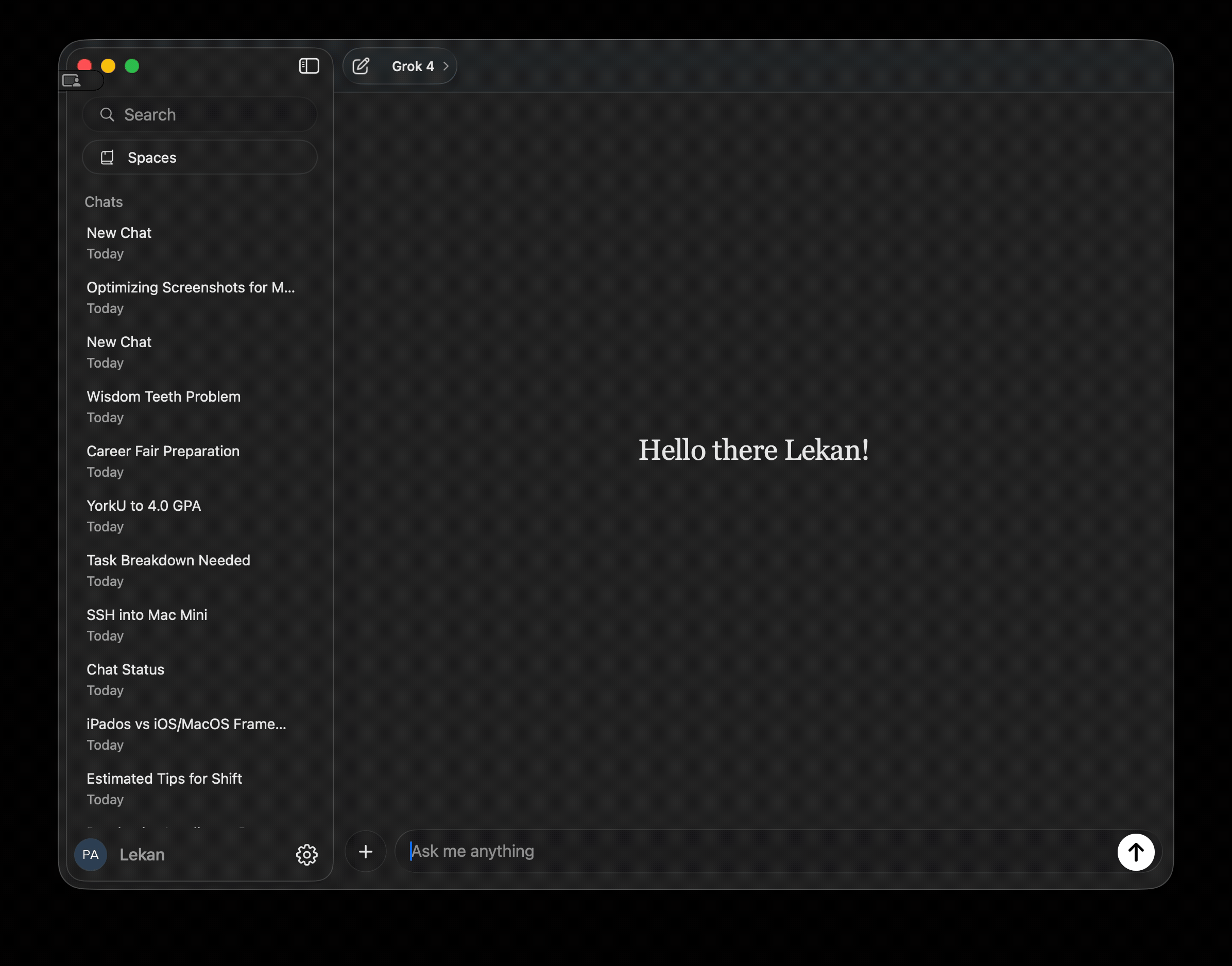Add attachment with plus button

pos(365,851)
